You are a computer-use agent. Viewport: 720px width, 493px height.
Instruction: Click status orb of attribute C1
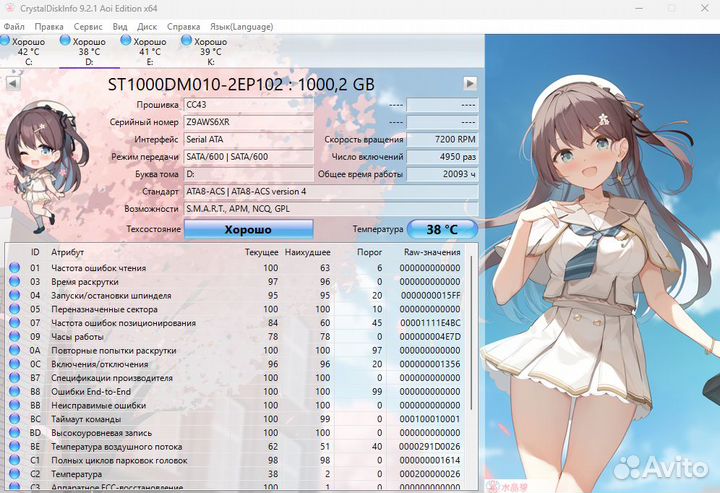coord(14,460)
